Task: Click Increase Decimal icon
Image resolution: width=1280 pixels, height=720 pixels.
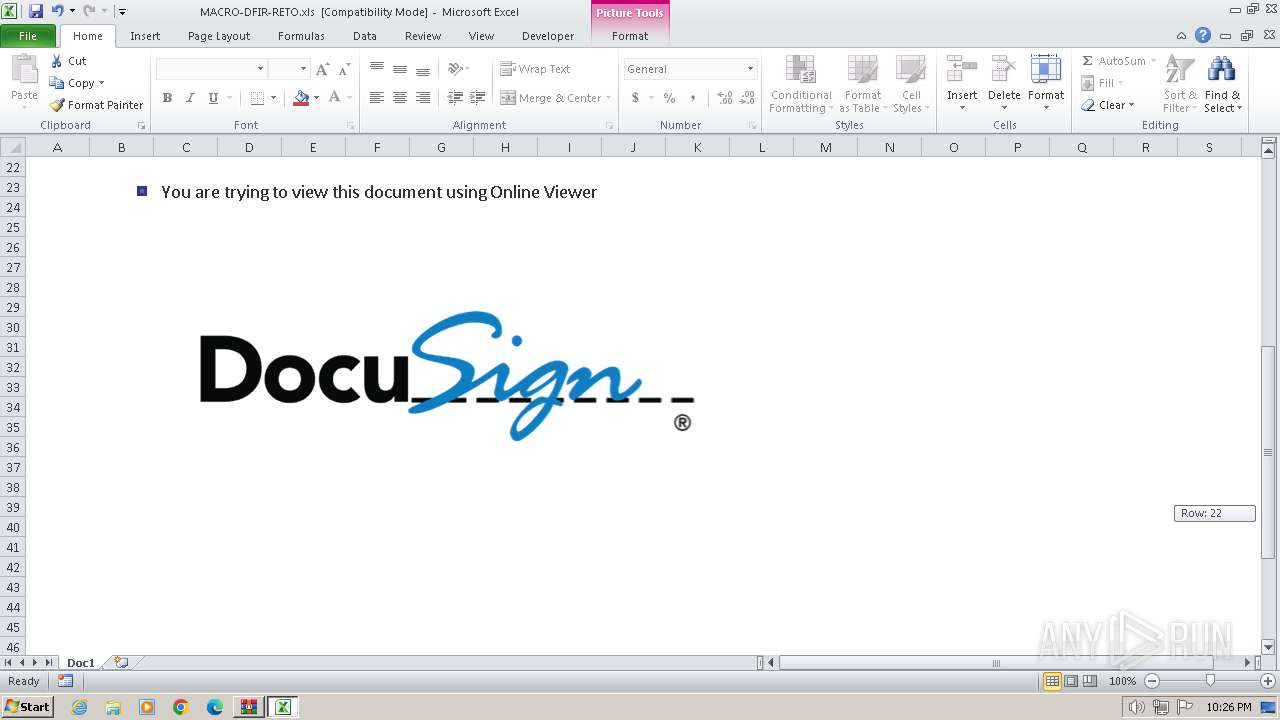Action: (x=724, y=98)
